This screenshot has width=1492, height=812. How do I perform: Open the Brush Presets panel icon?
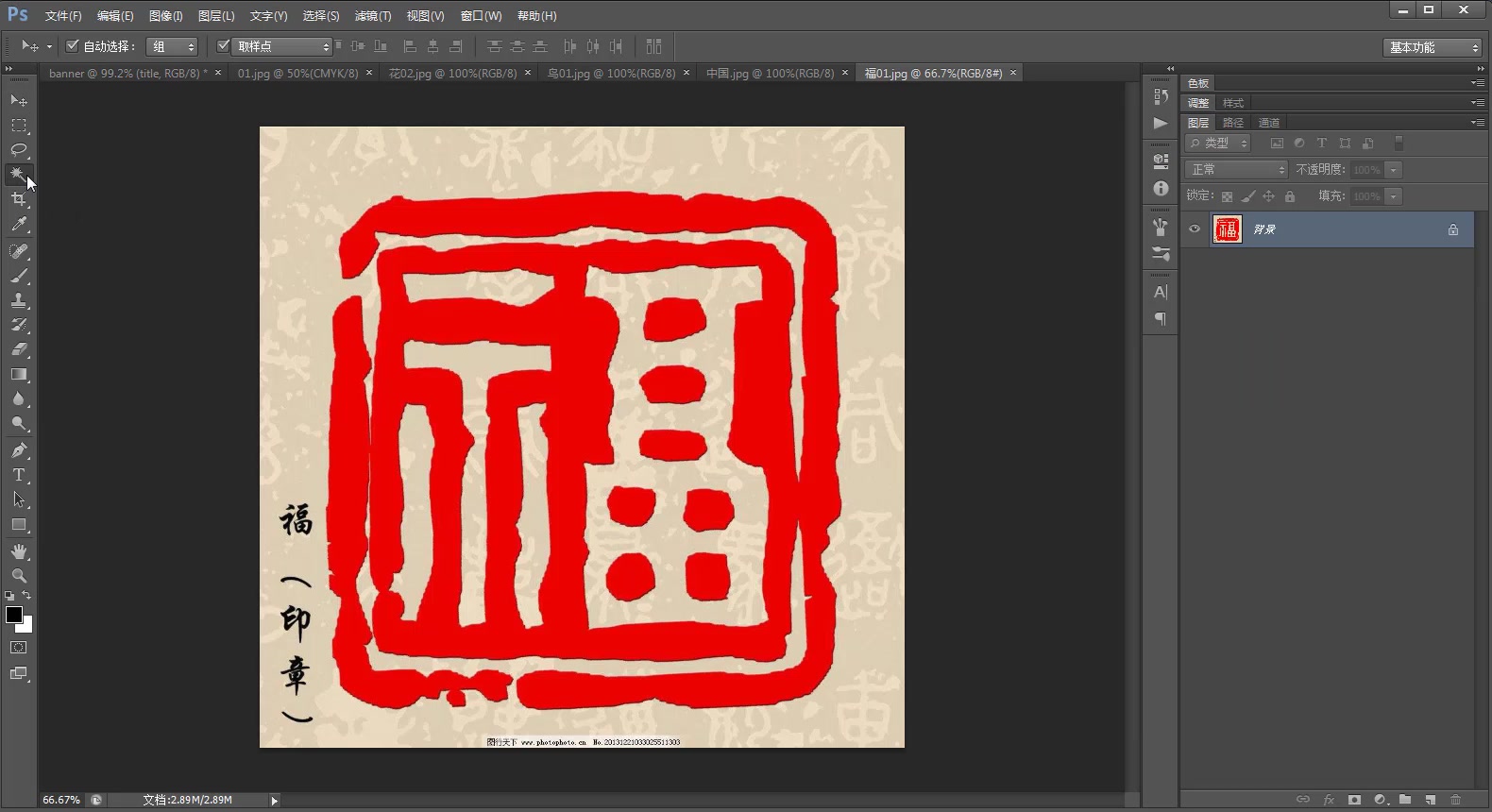1161,253
